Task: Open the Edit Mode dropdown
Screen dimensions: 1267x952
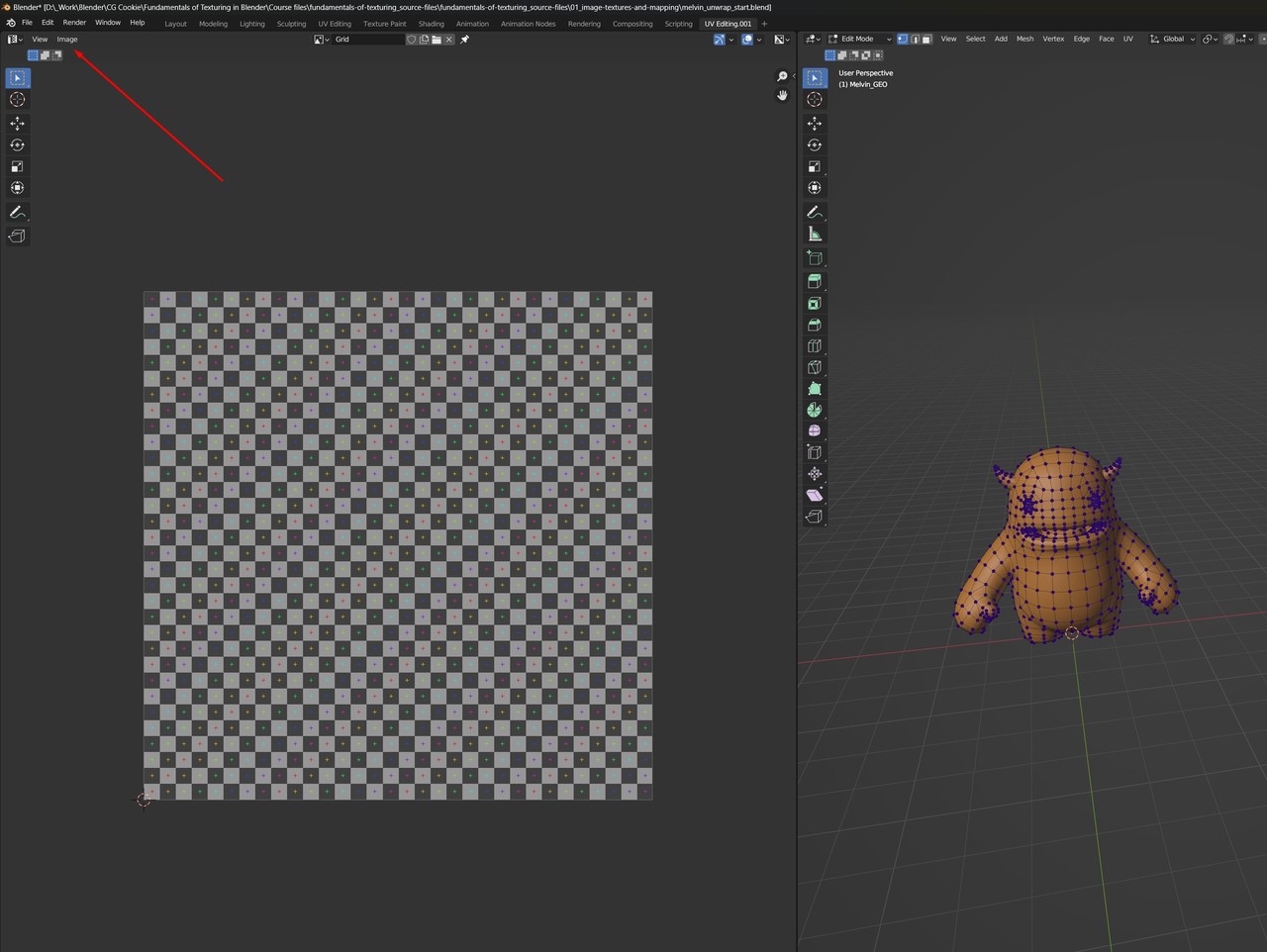Action: pyautogui.click(x=859, y=39)
